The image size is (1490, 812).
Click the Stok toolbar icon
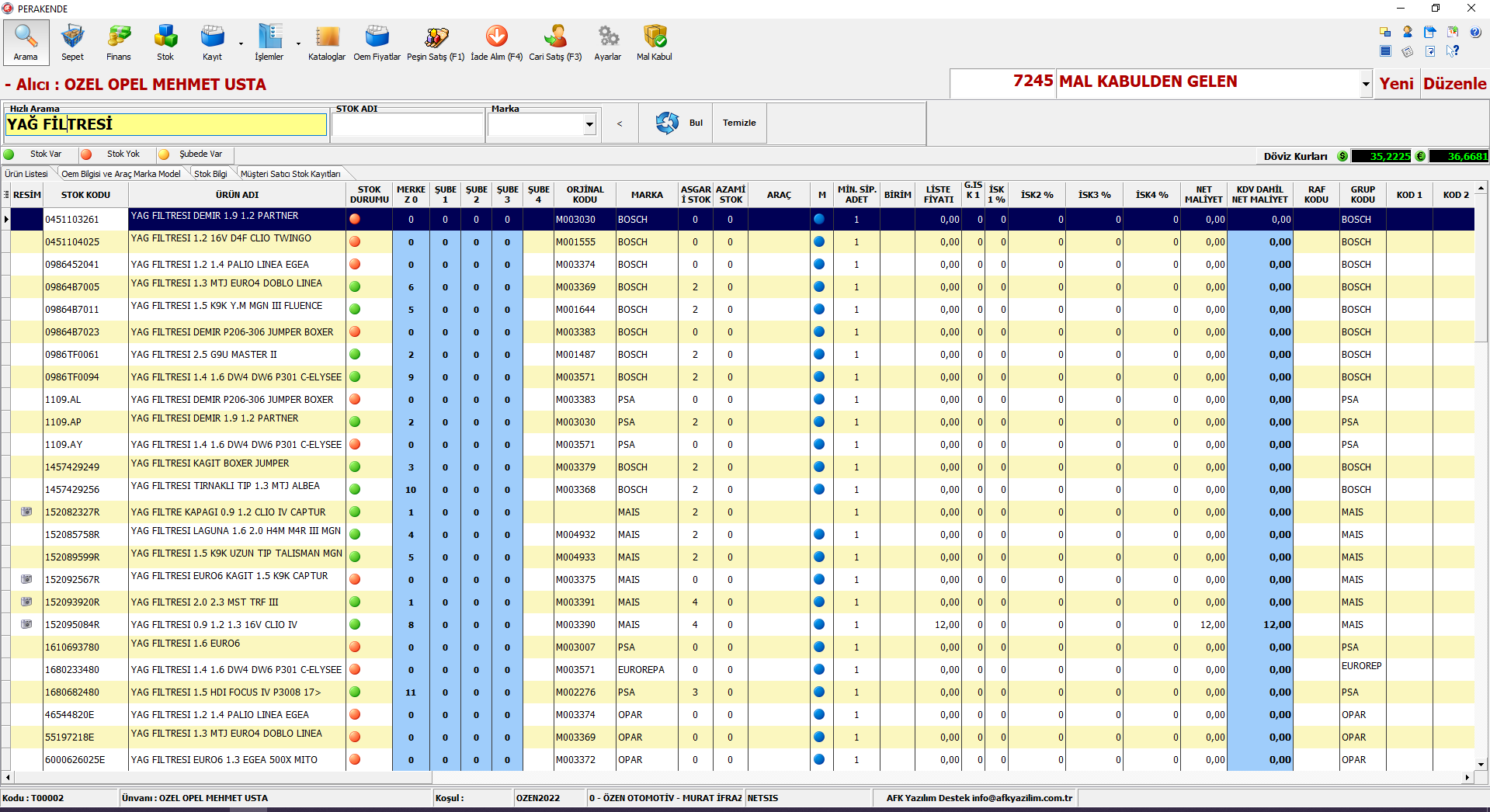[165, 42]
